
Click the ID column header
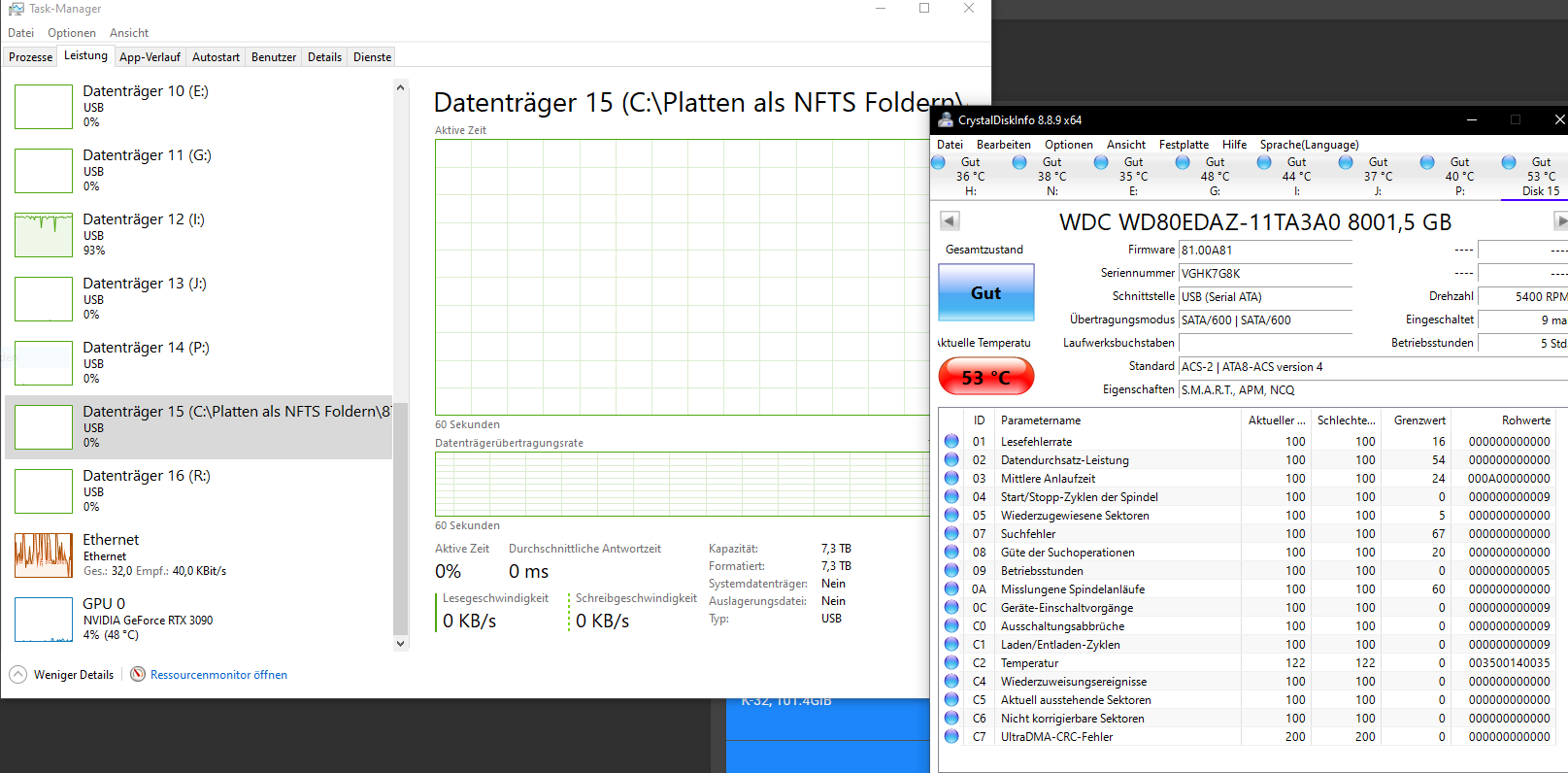979,420
